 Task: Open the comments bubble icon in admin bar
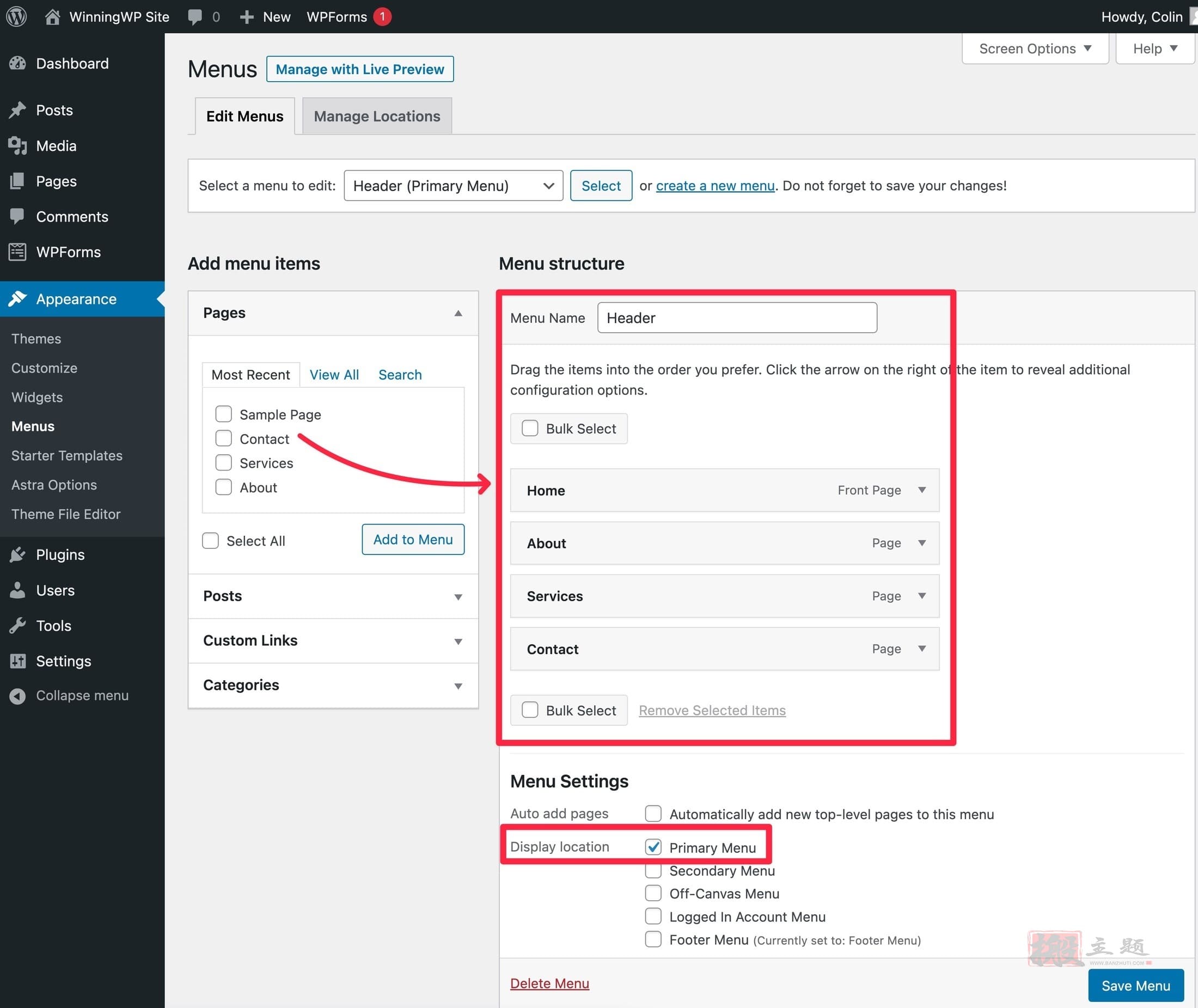195,17
